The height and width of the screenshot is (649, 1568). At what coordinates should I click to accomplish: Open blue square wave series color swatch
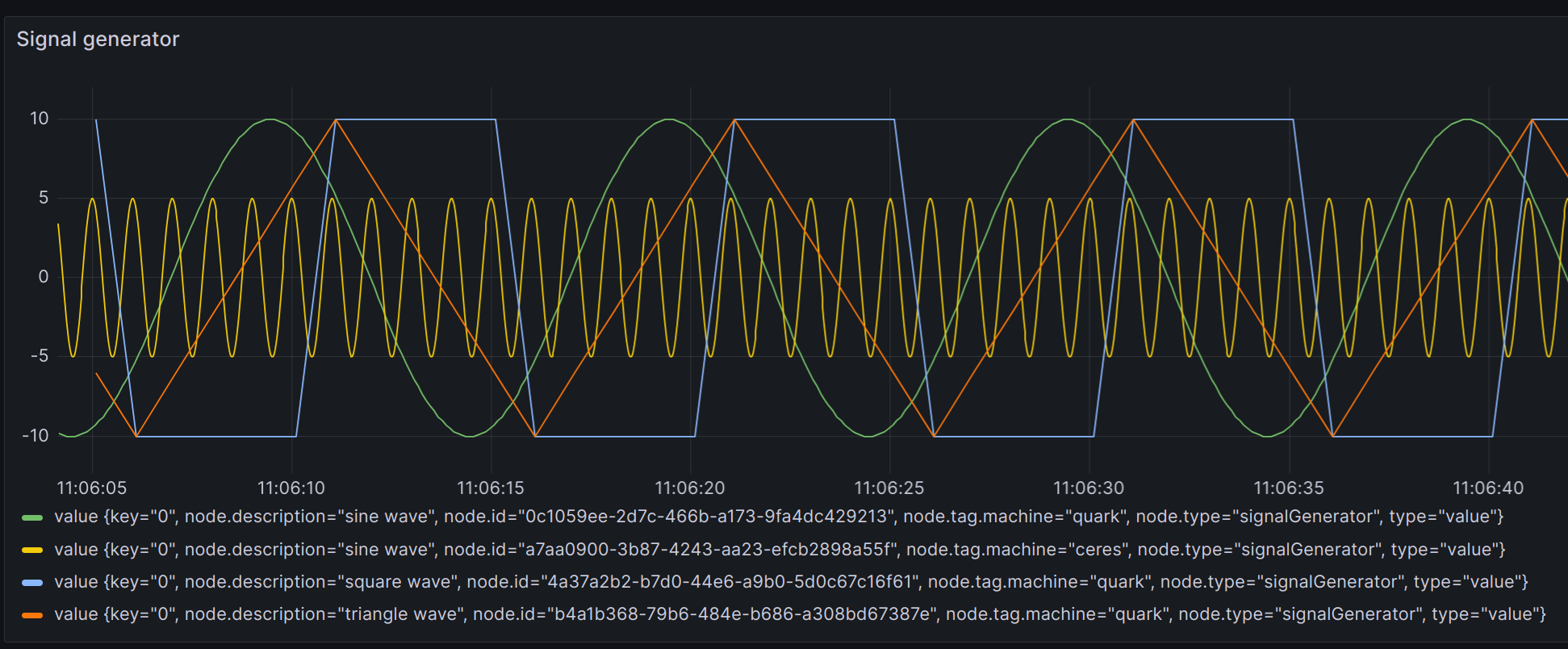click(32, 583)
